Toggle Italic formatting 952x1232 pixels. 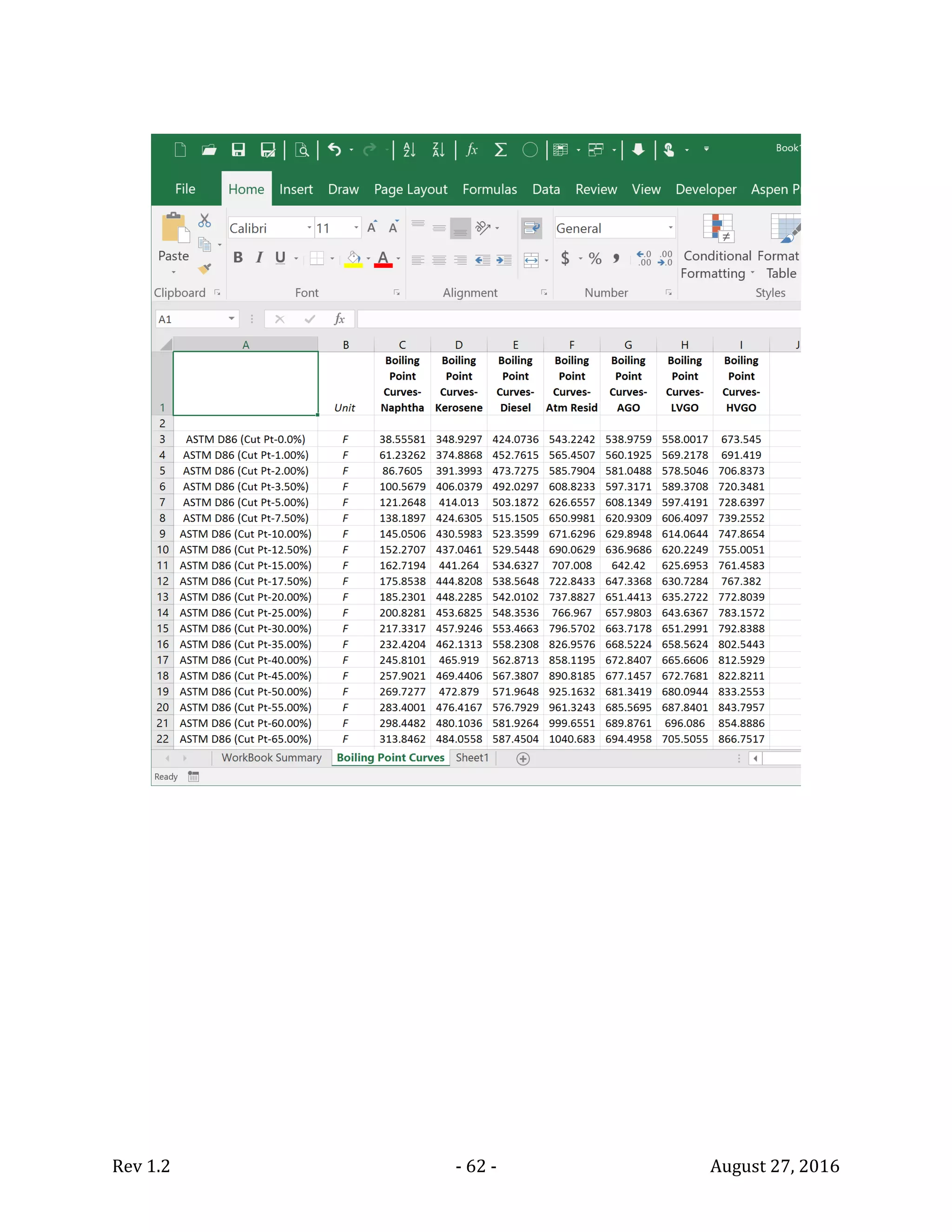point(259,258)
